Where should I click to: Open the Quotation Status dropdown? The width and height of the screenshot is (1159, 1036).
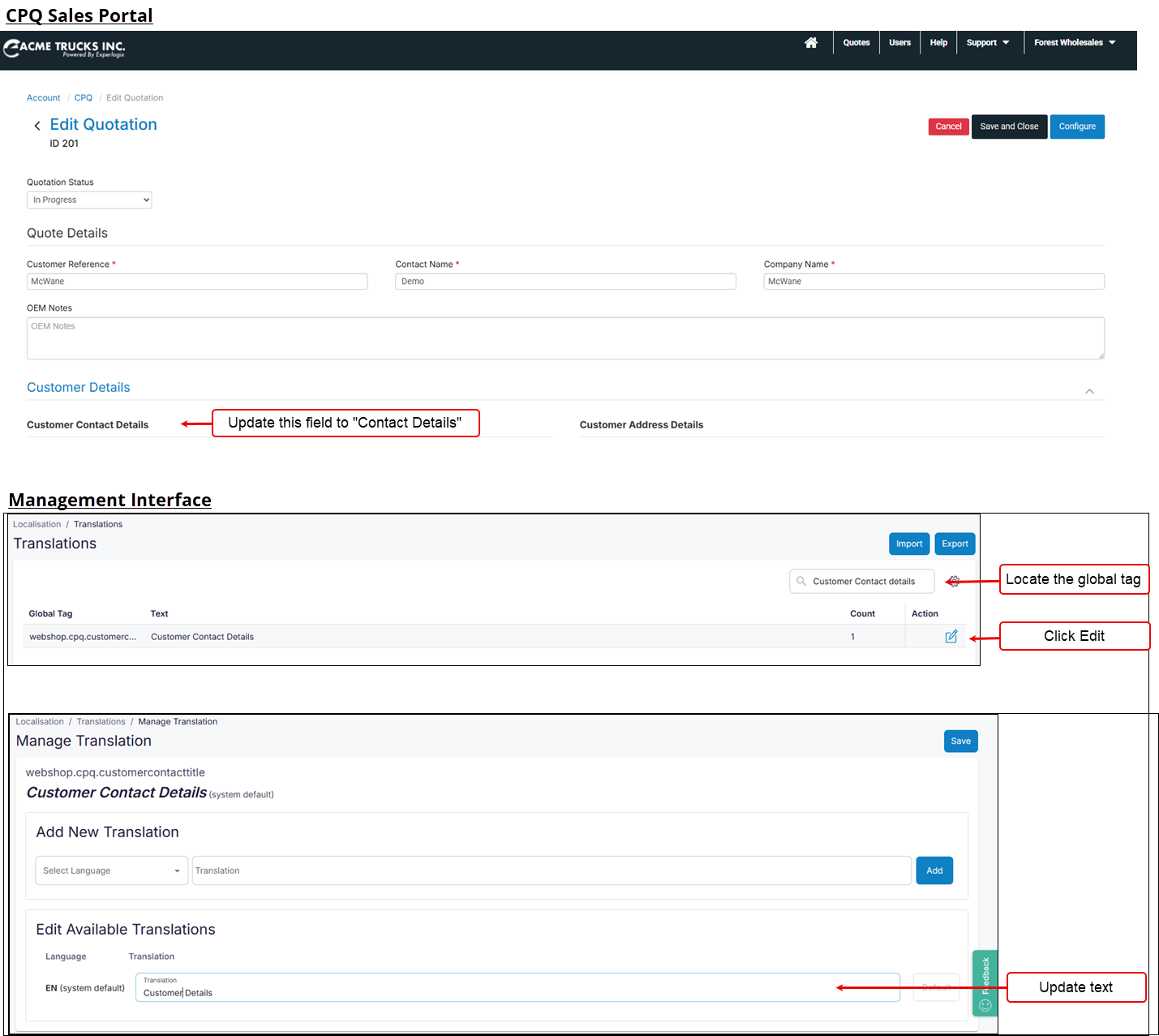[x=89, y=200]
